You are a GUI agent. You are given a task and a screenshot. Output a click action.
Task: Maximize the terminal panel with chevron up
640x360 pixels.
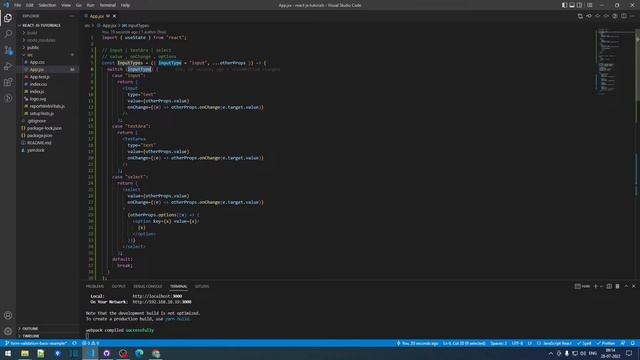coord(626,286)
